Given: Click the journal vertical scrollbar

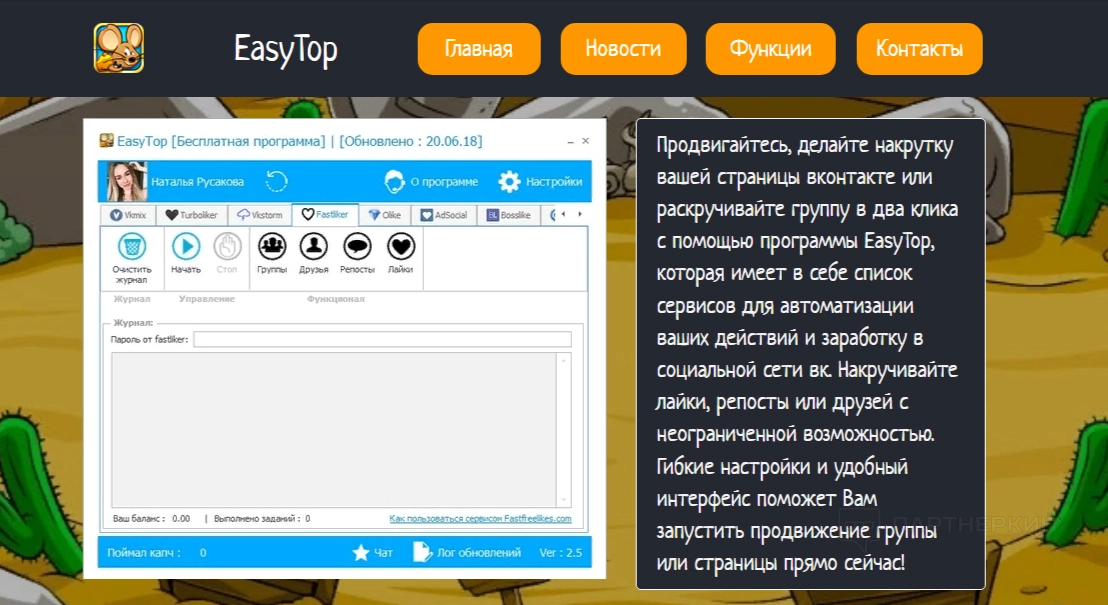Looking at the screenshot, I should pos(564,430).
